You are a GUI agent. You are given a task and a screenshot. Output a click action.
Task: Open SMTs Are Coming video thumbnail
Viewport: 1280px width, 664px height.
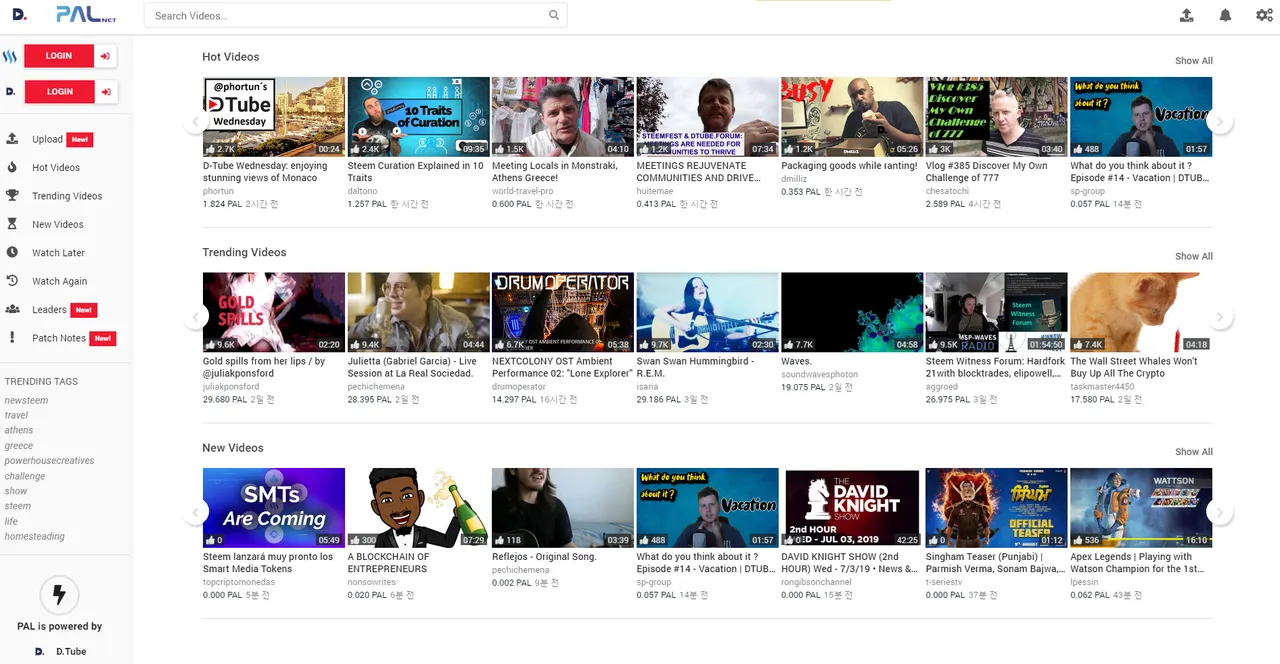(274, 507)
